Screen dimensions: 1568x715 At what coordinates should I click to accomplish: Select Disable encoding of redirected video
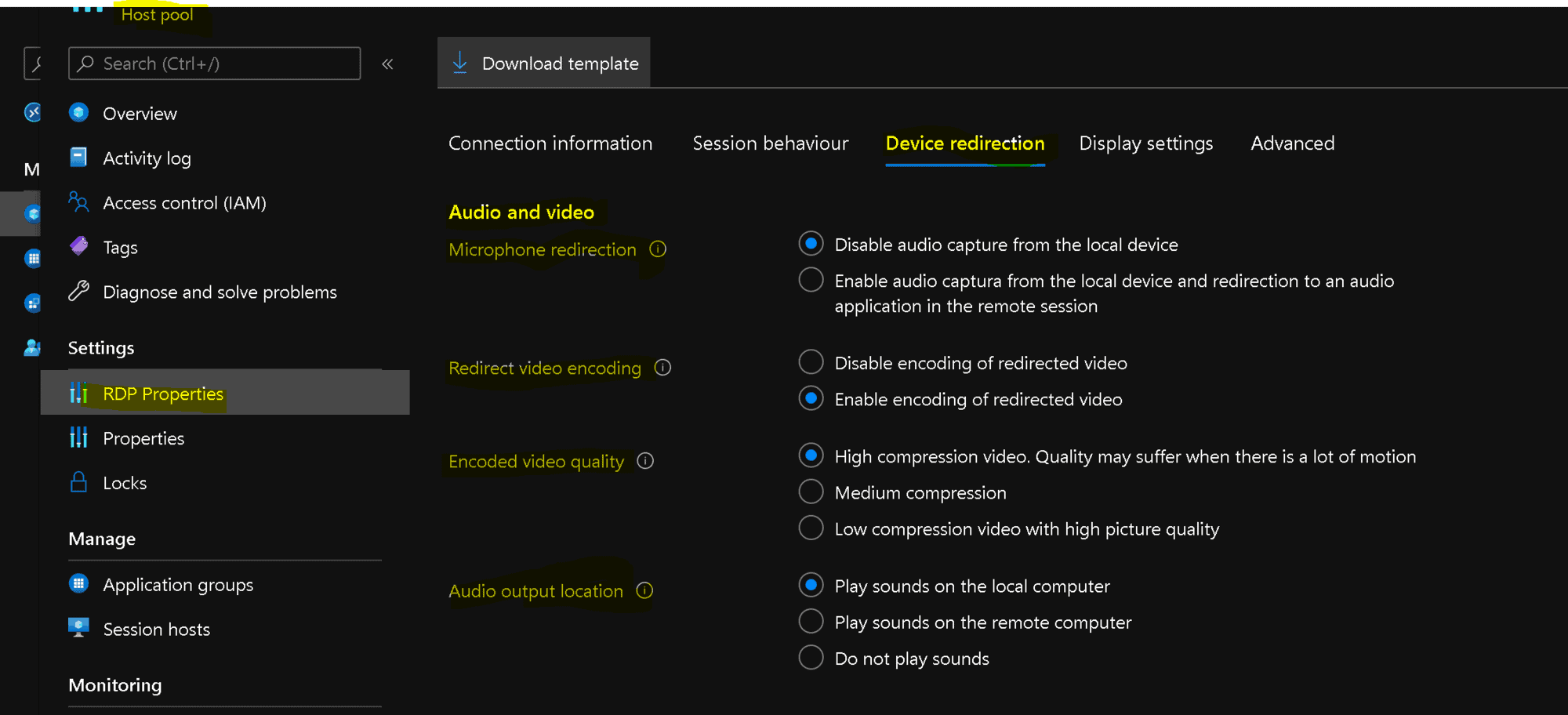pos(811,361)
